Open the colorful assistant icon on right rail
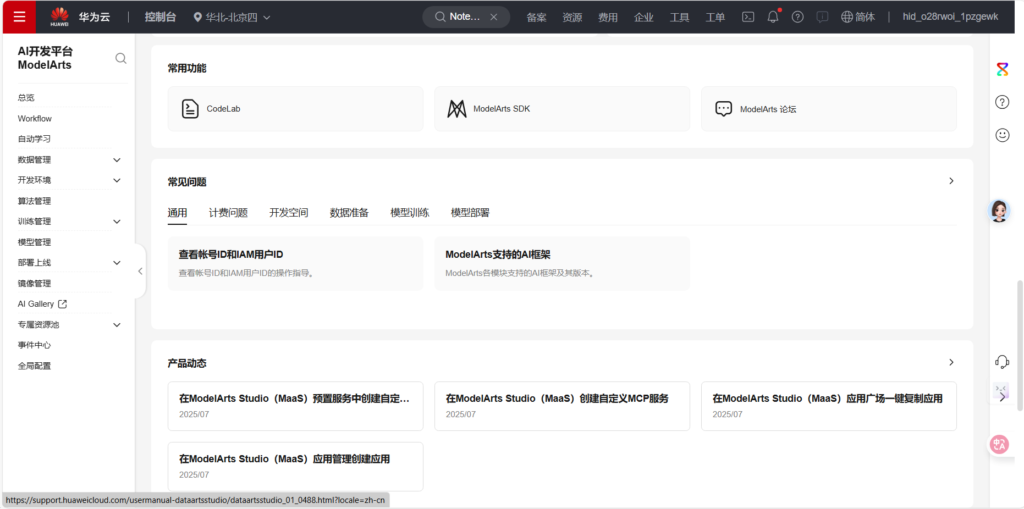Image resolution: width=1024 pixels, height=509 pixels. pos(1002,69)
